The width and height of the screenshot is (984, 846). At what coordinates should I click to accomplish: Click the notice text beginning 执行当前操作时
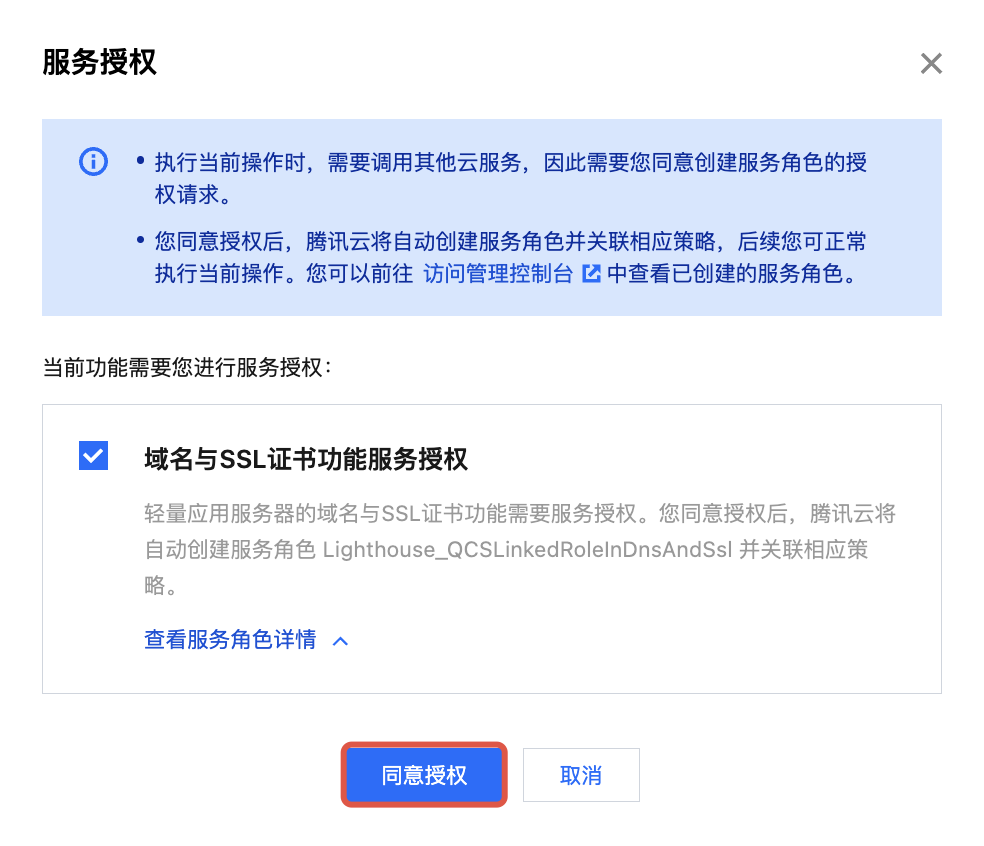(511, 178)
